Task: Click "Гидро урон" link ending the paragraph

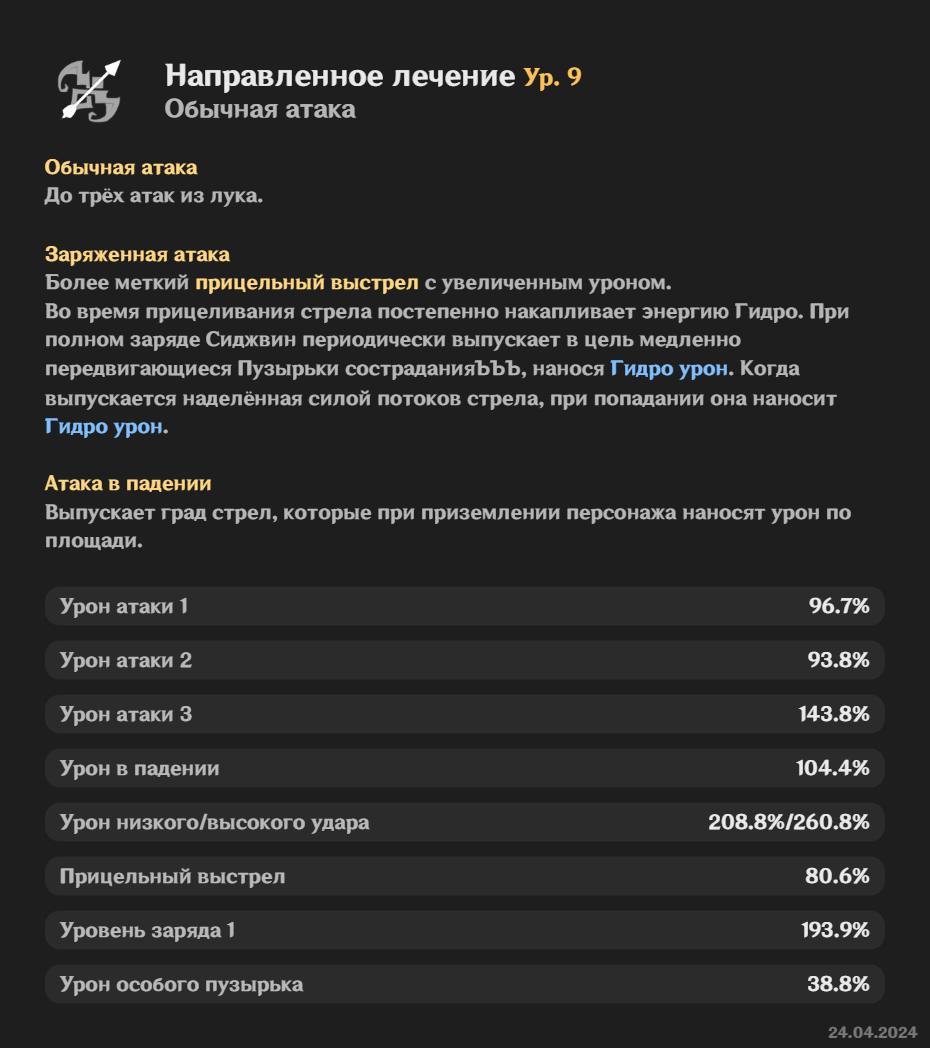Action: click(105, 427)
